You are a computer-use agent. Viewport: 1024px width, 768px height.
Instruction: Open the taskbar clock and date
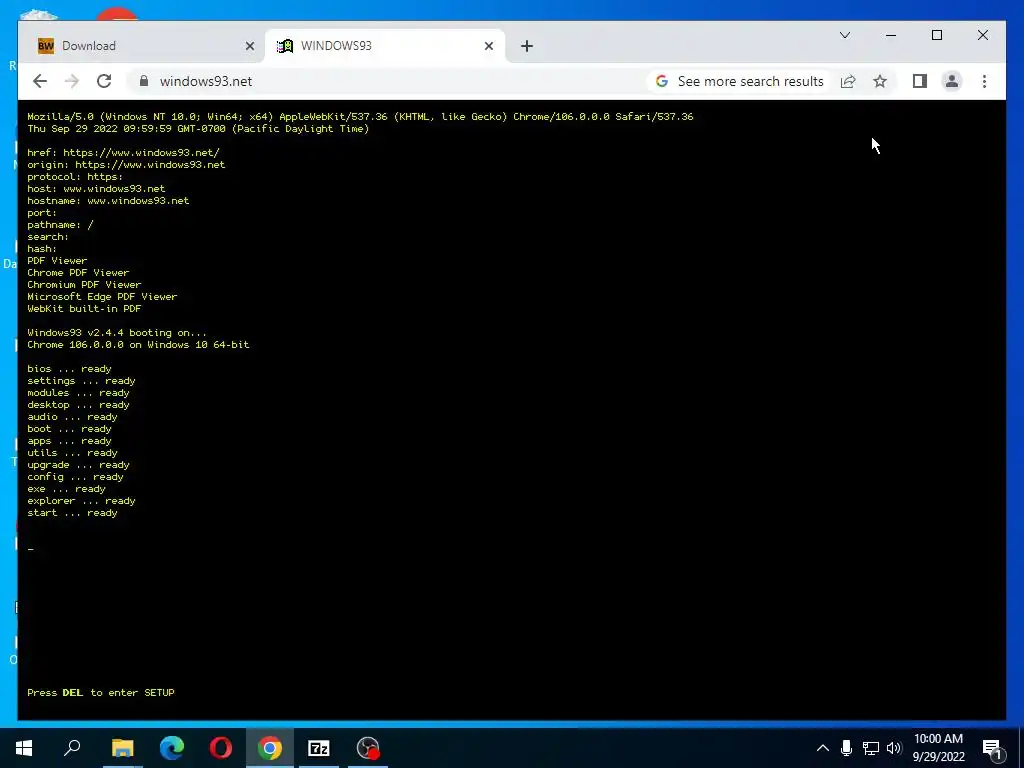point(938,748)
